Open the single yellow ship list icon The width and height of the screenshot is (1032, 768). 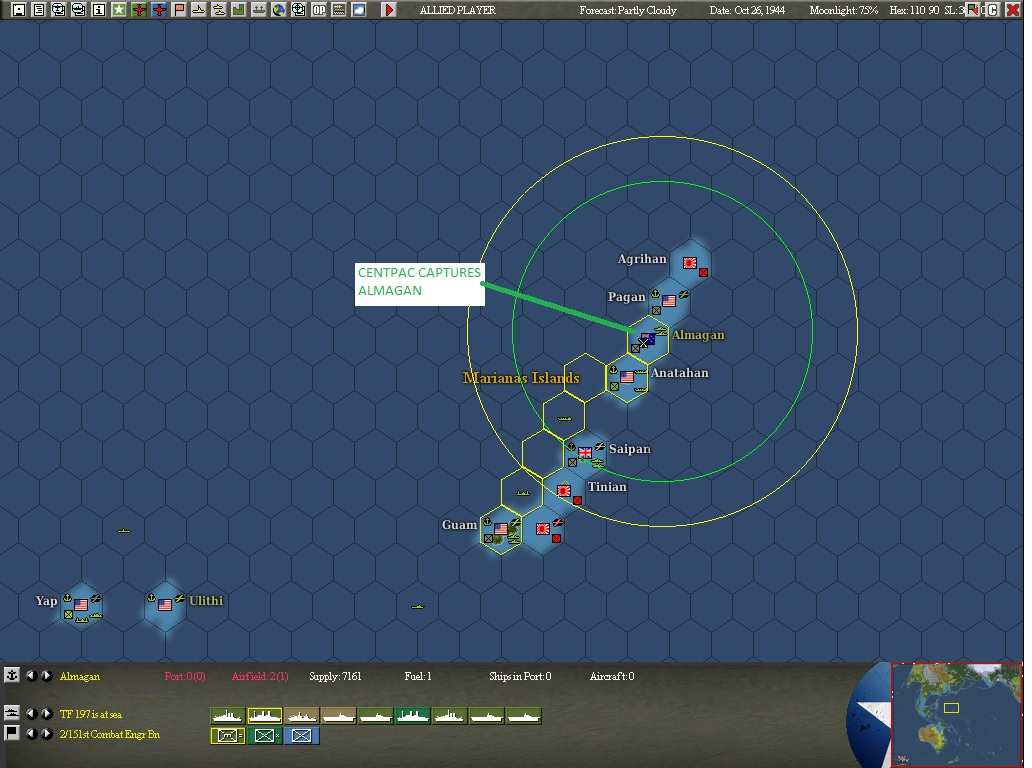point(199,10)
